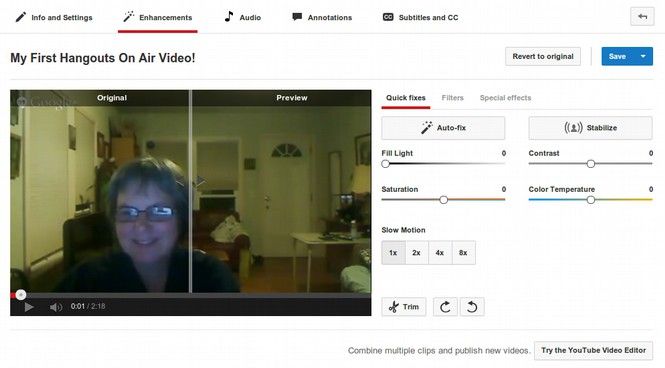Screen dimensions: 665x368
Task: Rotate the video counterclockwise
Action: click(472, 307)
